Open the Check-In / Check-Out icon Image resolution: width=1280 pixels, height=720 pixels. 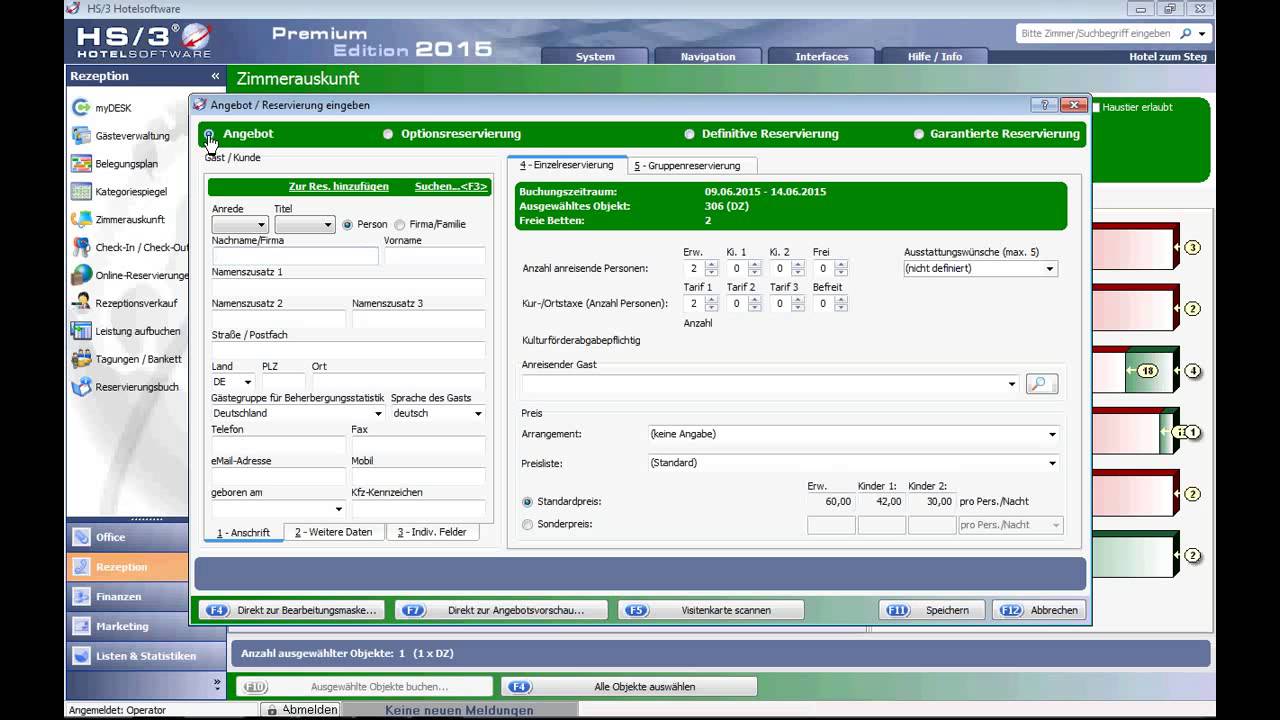click(x=81, y=247)
